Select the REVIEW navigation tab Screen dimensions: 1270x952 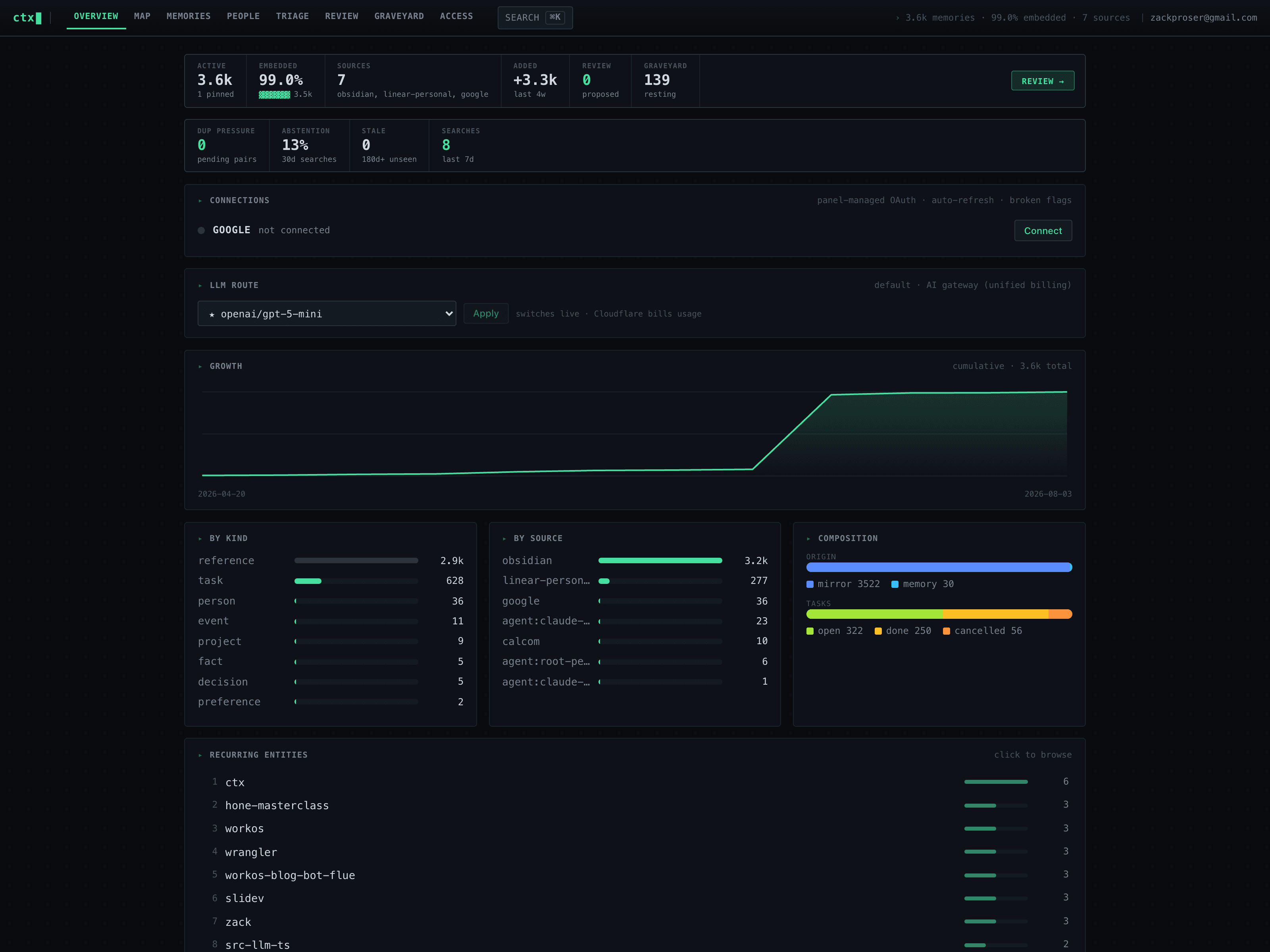coord(342,17)
